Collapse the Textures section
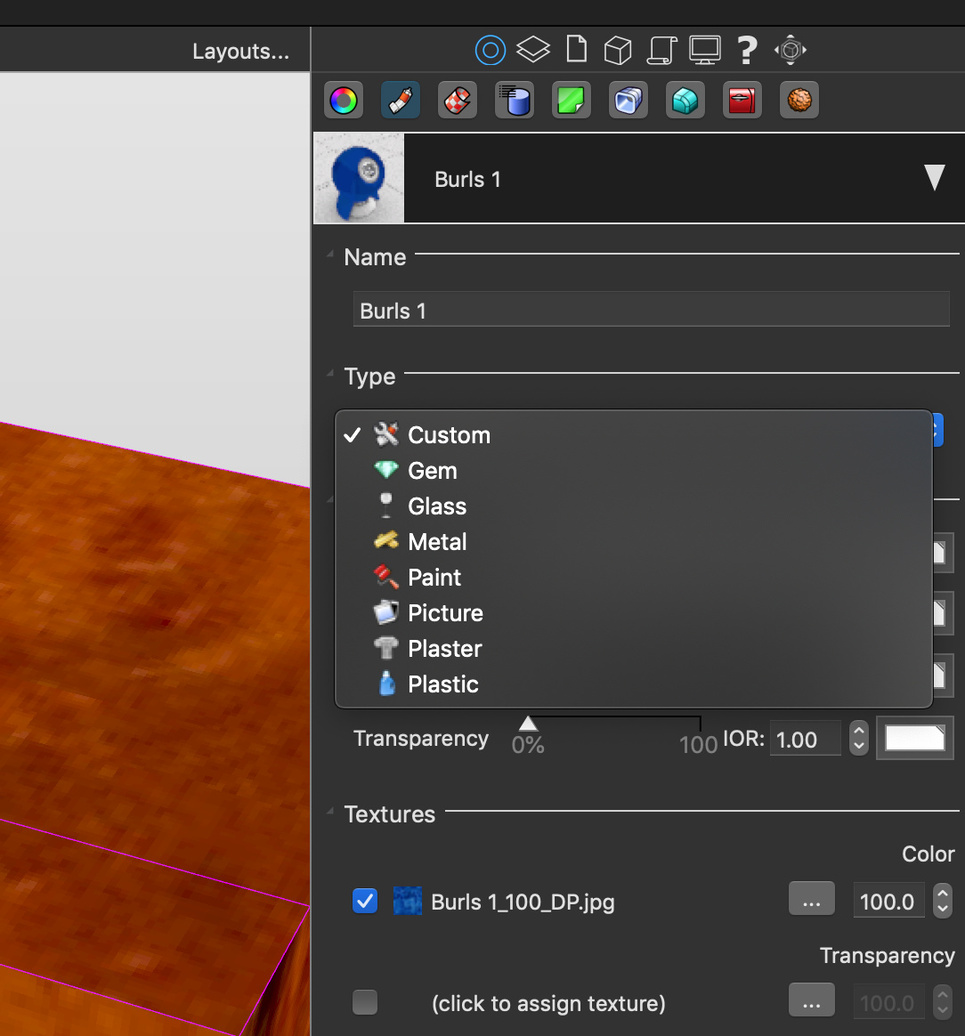965x1036 pixels. coord(330,811)
